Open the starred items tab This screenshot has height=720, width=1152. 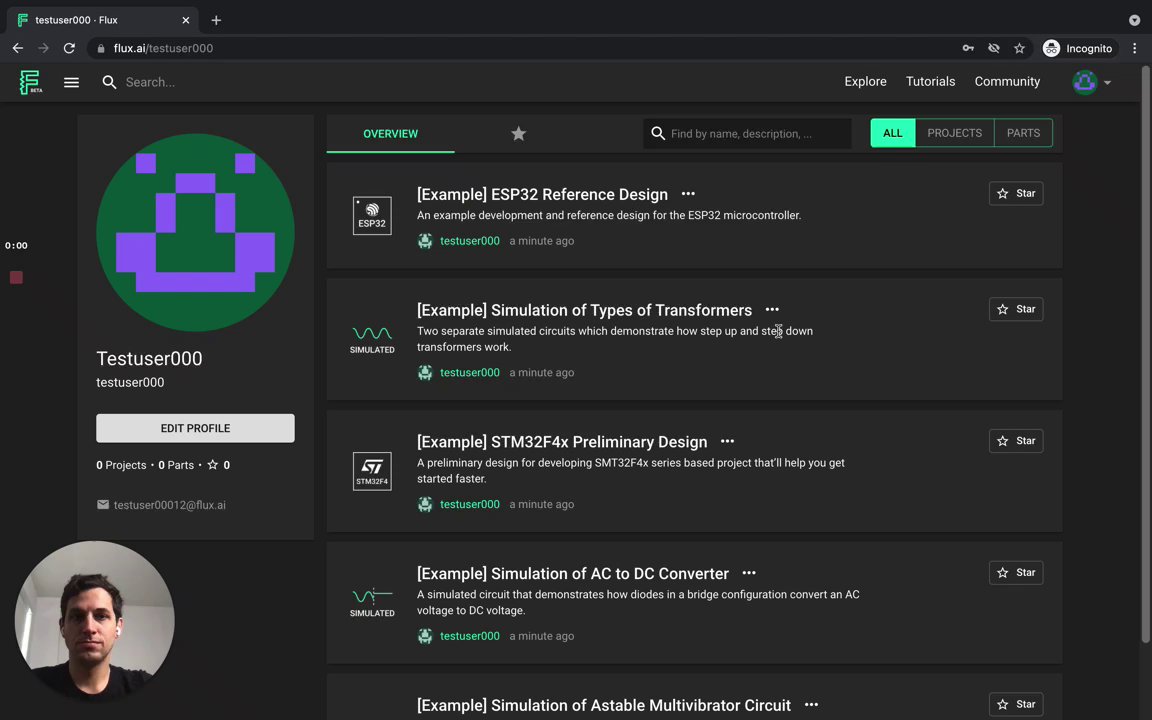pyautogui.click(x=519, y=134)
